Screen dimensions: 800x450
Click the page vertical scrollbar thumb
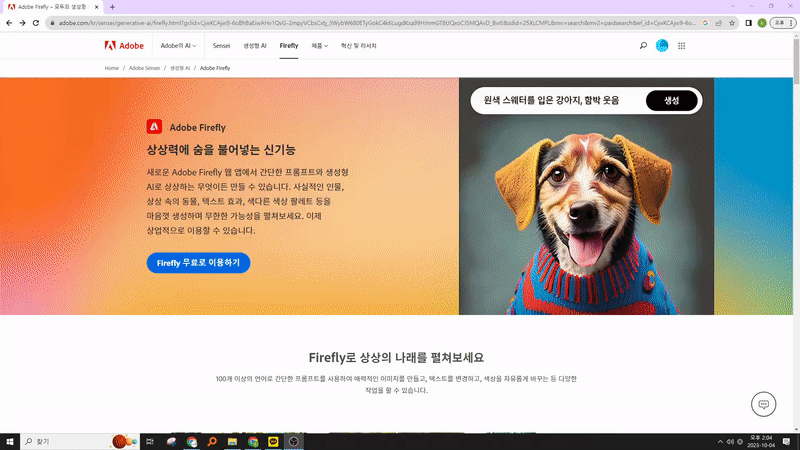point(796,61)
